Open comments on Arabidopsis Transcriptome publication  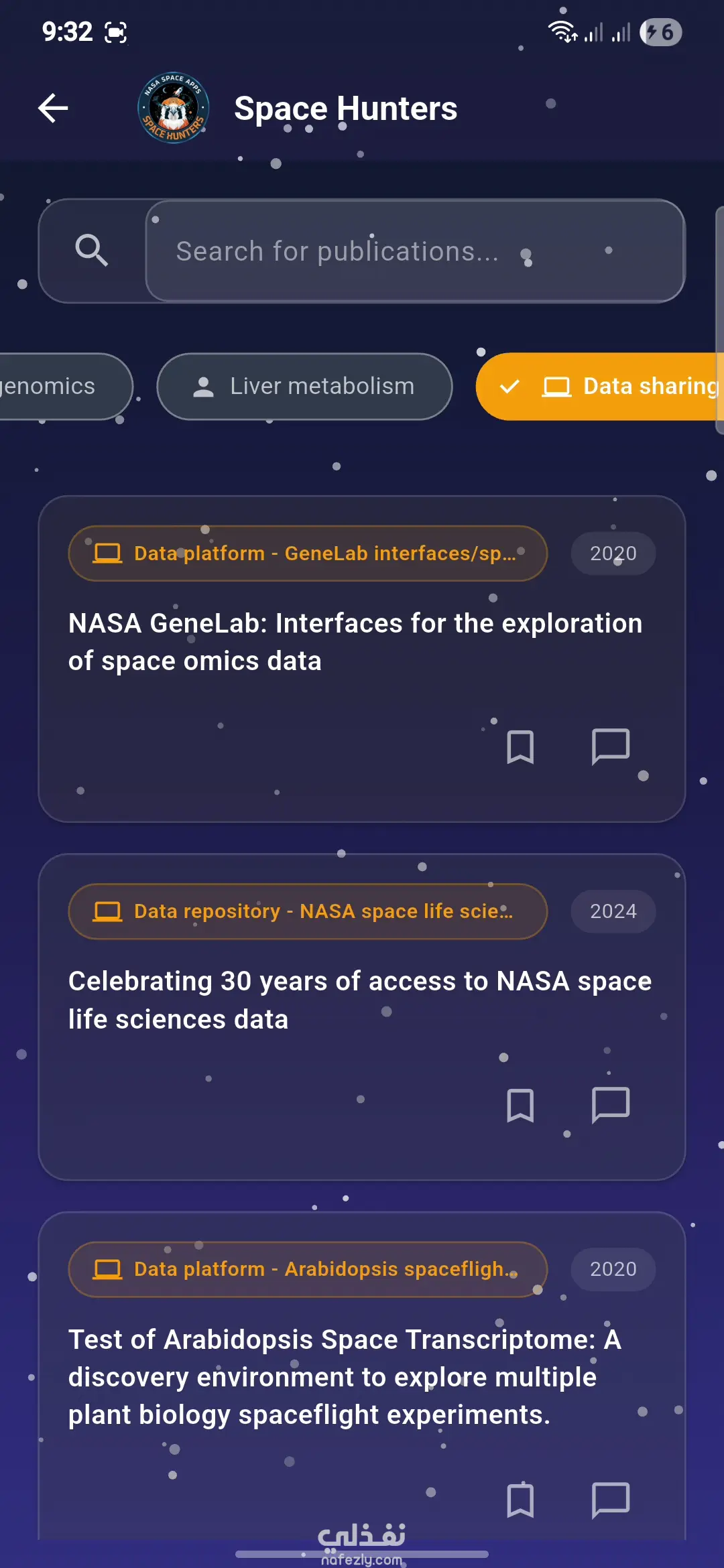tap(611, 1500)
